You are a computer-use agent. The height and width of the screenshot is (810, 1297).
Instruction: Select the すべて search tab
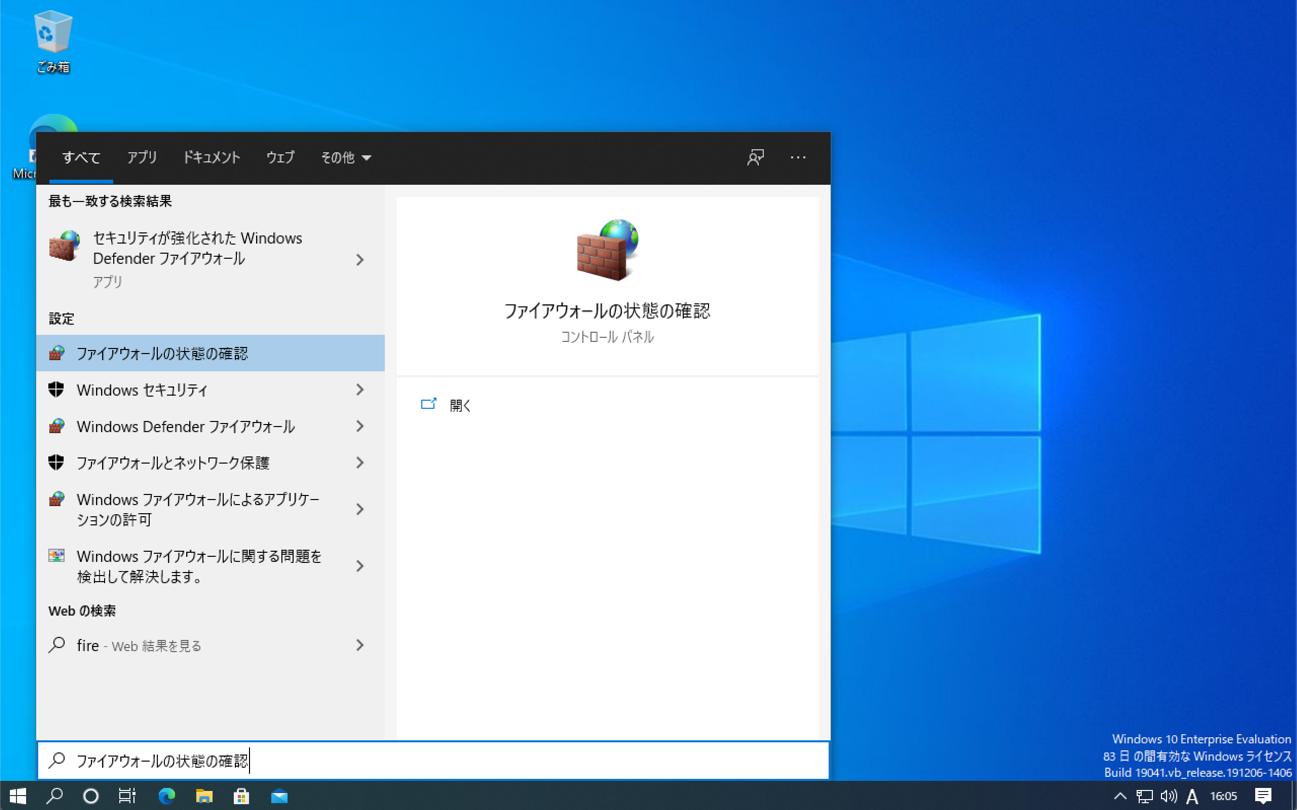pos(81,158)
